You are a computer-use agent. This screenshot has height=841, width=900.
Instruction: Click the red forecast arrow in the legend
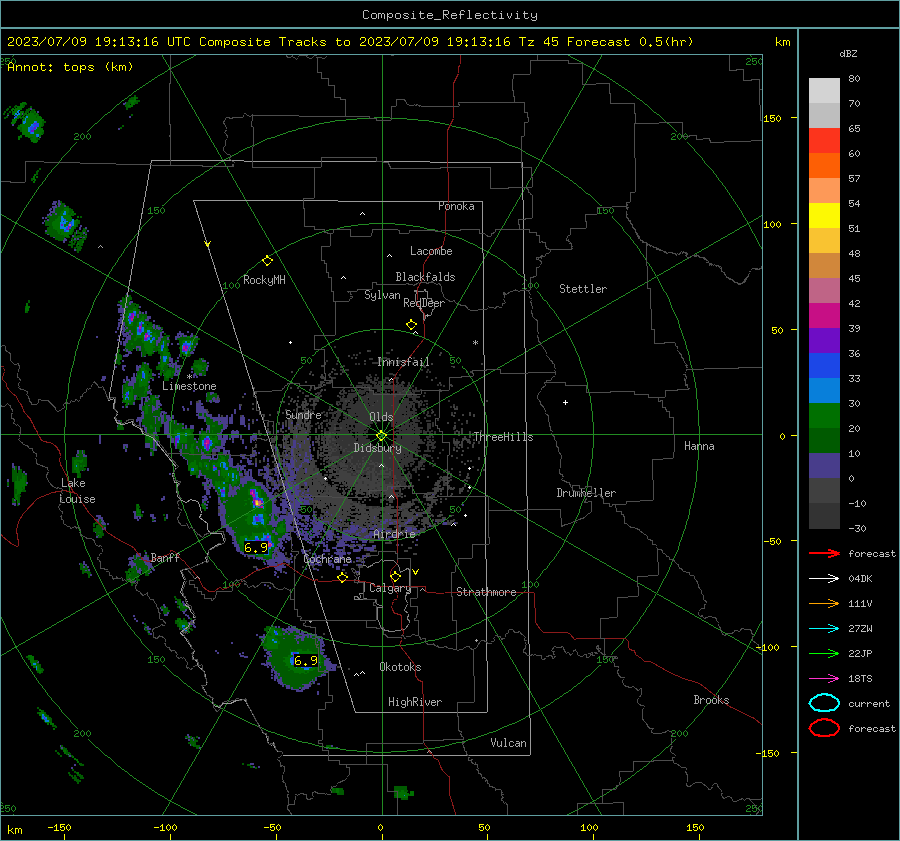pos(824,553)
